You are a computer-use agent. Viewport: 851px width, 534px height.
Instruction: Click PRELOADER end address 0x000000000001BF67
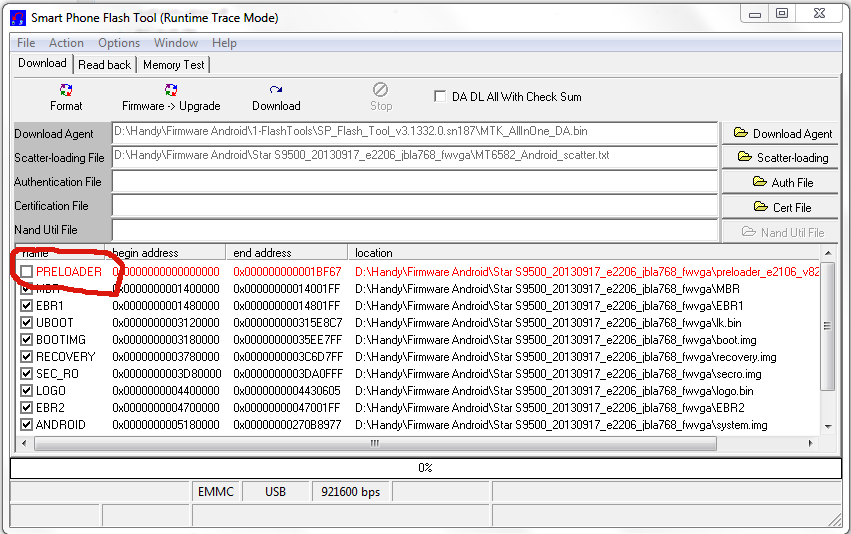click(288, 271)
